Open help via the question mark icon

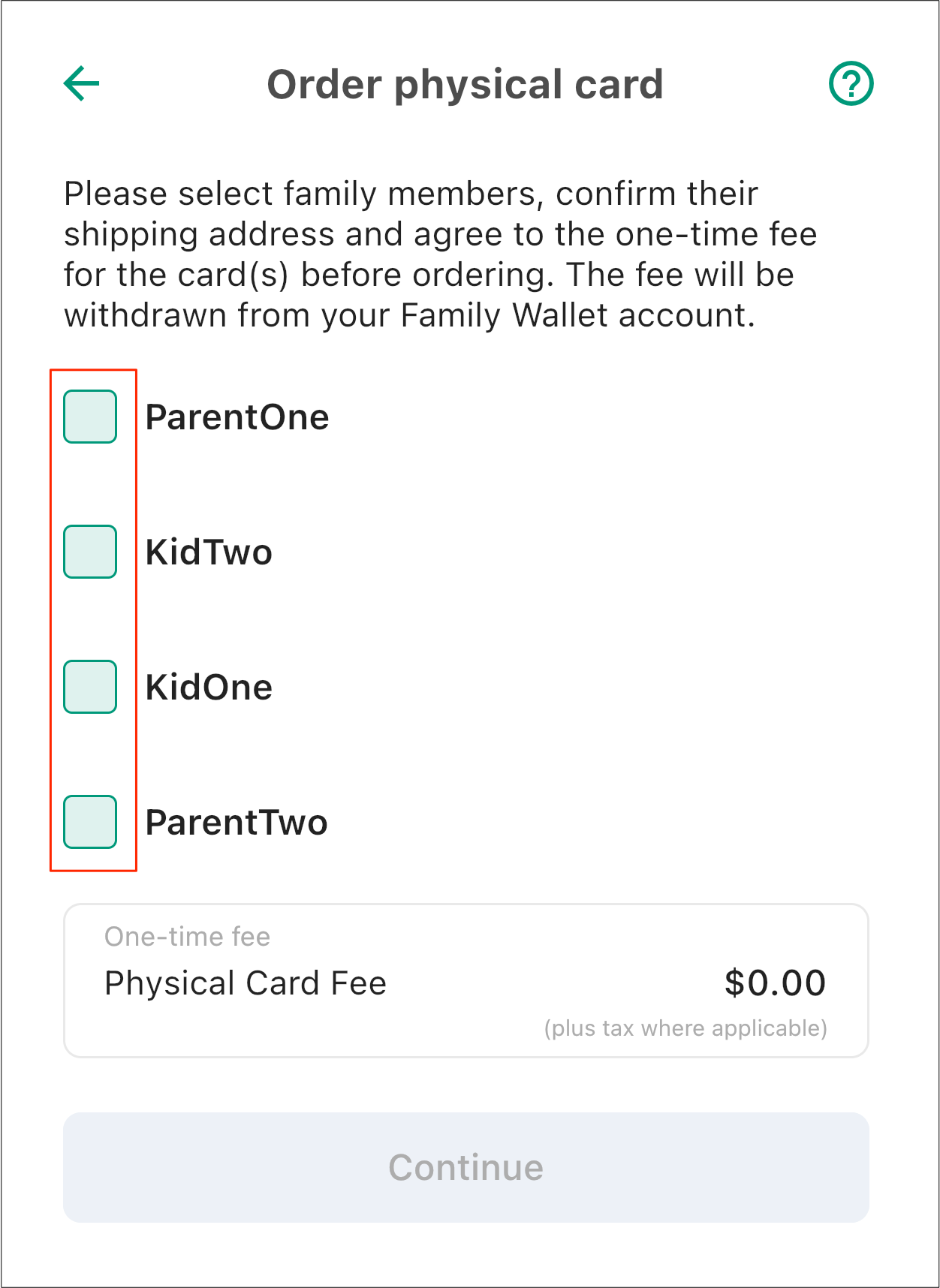pyautogui.click(x=851, y=83)
